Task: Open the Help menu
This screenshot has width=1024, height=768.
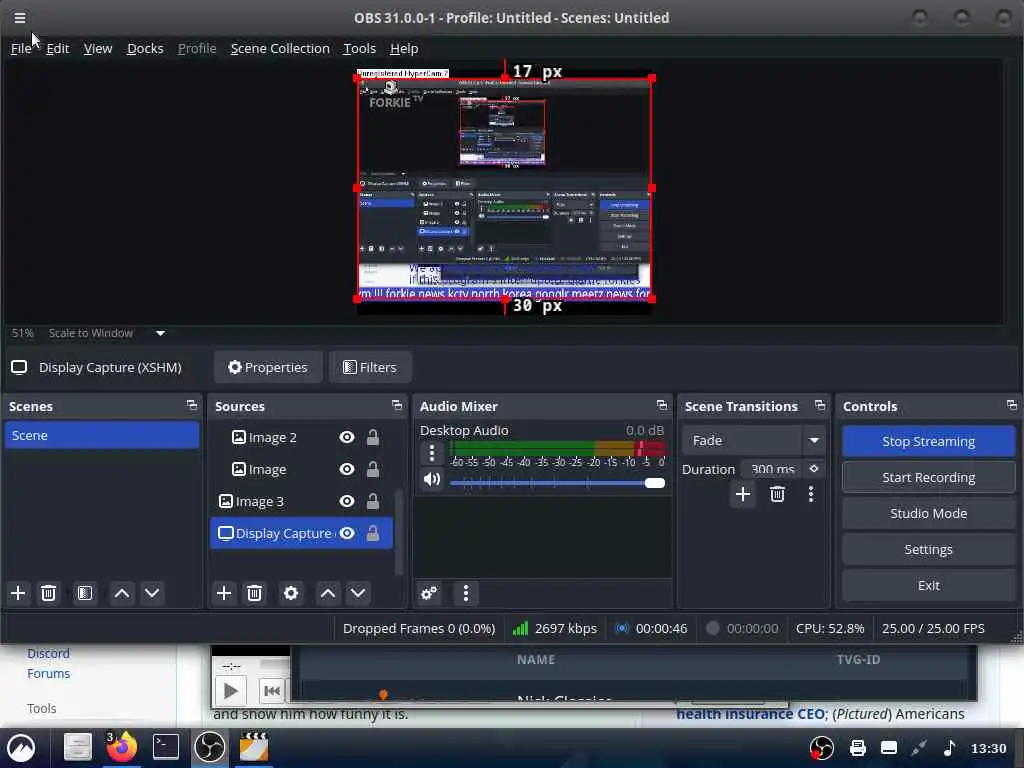Action: tap(404, 48)
